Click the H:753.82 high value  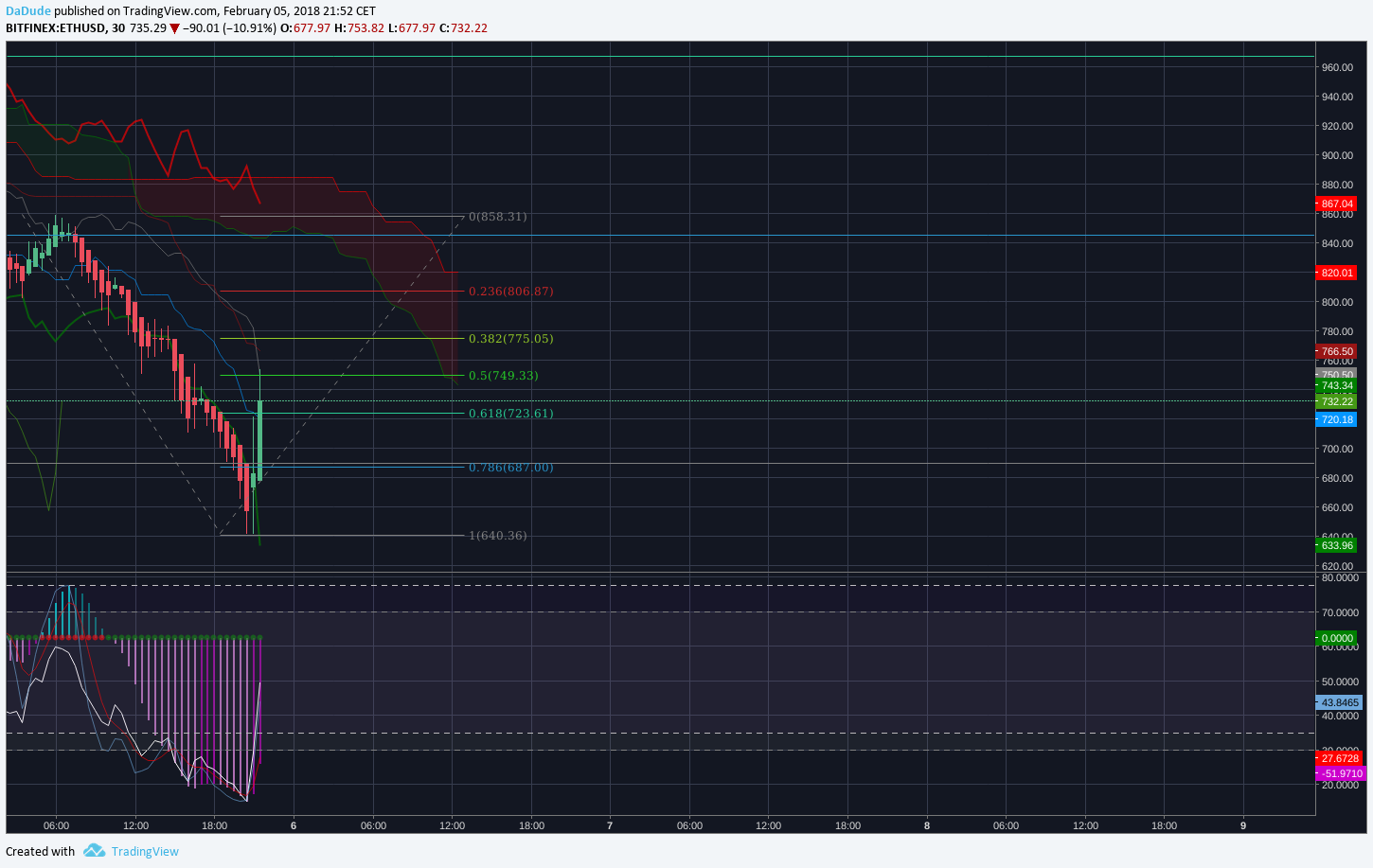360,28
